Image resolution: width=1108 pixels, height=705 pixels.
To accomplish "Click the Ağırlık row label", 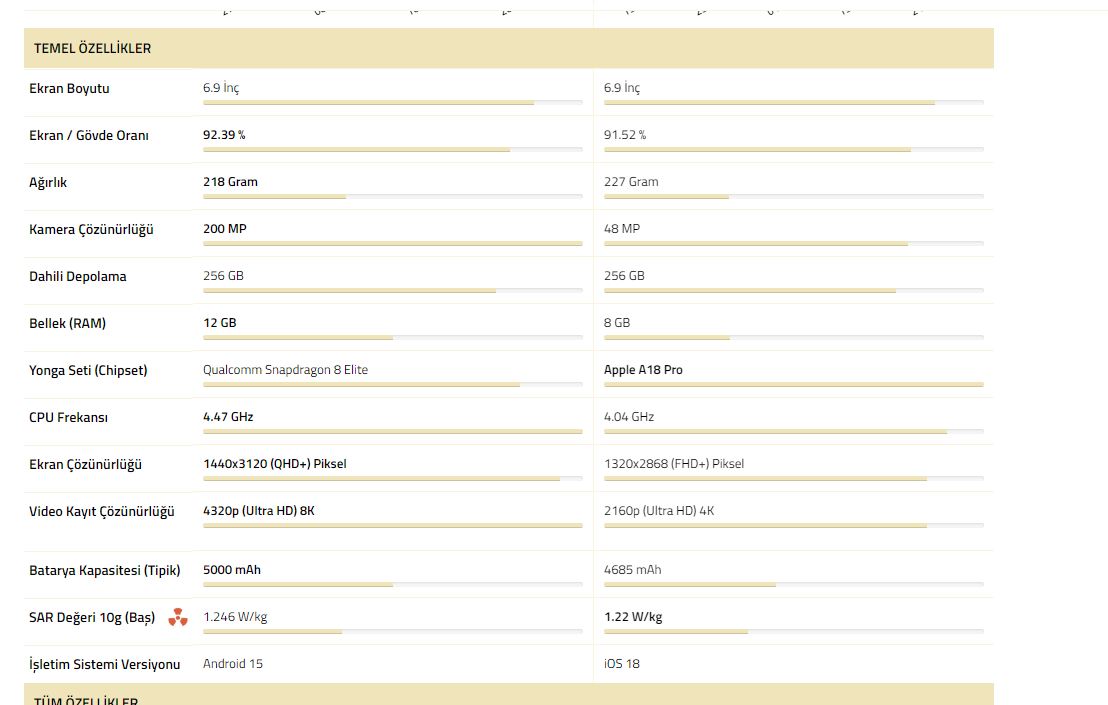I will tap(48, 182).
